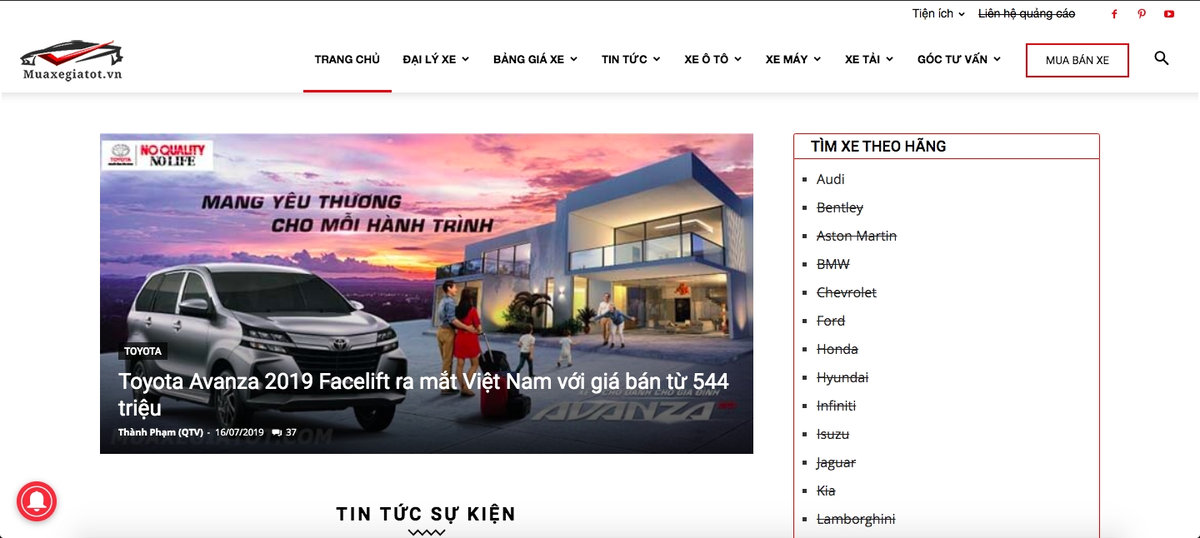Click the Muaxegiatot.vn site logo
This screenshot has width=1200, height=538.
[72, 61]
